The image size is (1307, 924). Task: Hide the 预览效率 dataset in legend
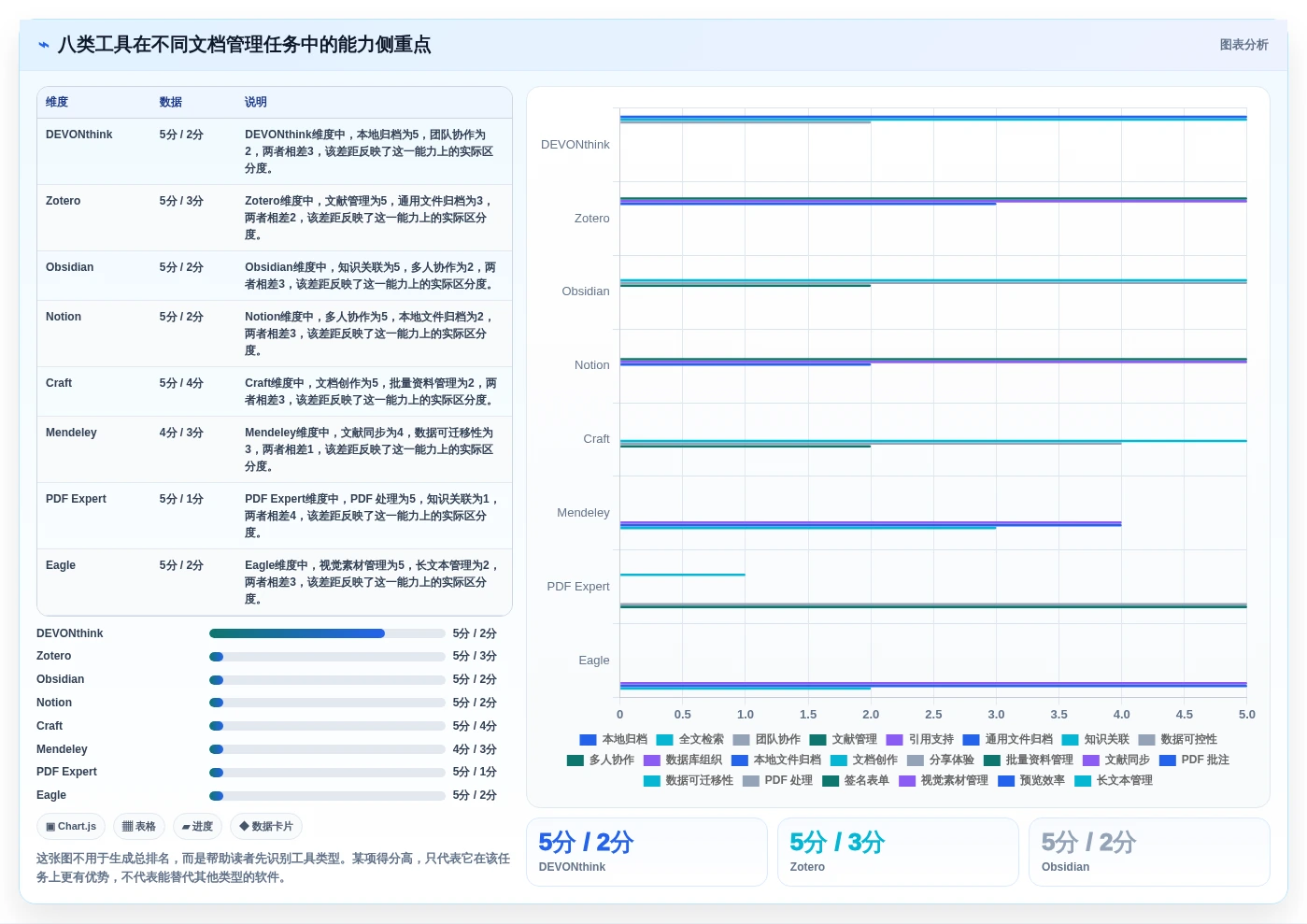[1031, 781]
